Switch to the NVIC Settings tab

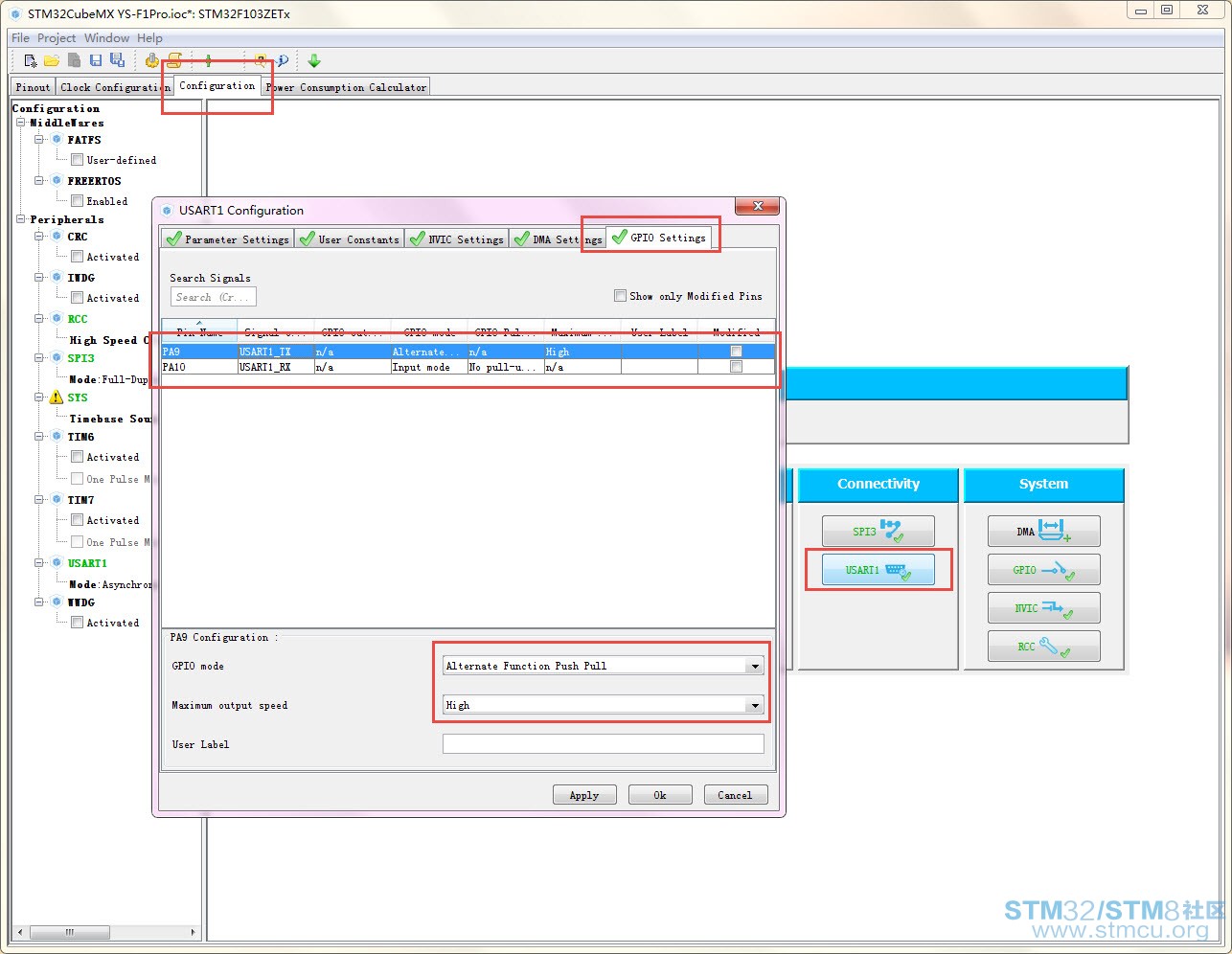point(457,239)
